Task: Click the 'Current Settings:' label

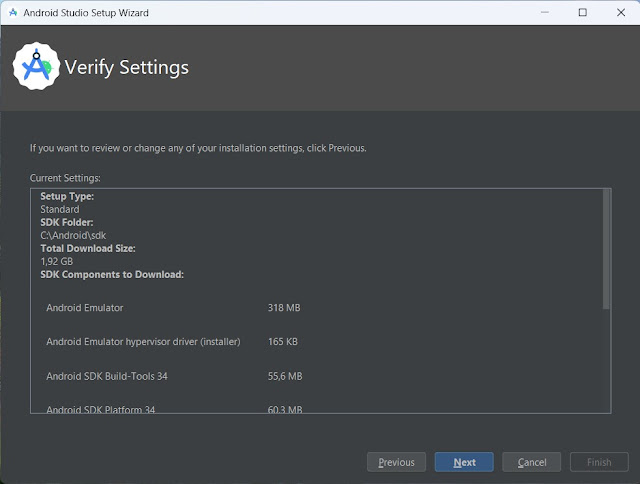Action: click(65, 178)
